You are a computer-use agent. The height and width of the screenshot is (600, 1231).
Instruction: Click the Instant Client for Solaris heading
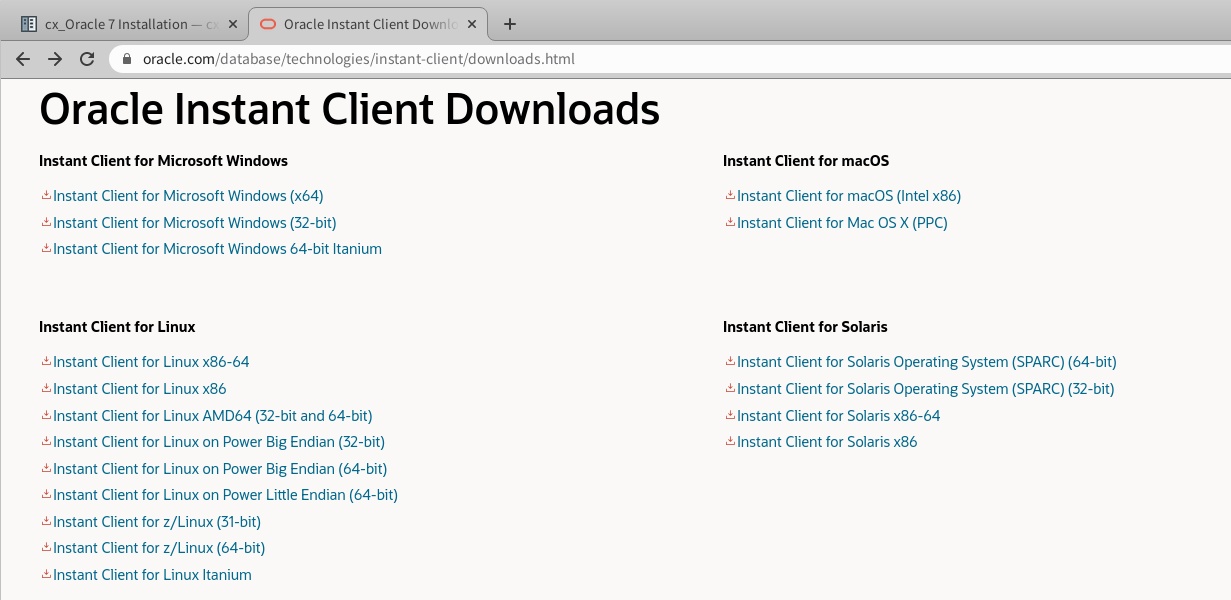pyautogui.click(x=805, y=327)
